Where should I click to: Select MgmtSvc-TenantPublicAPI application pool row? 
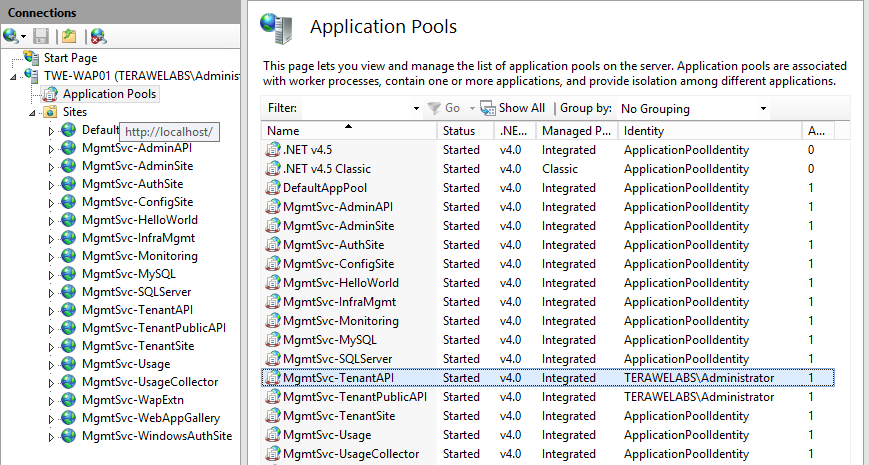354,397
